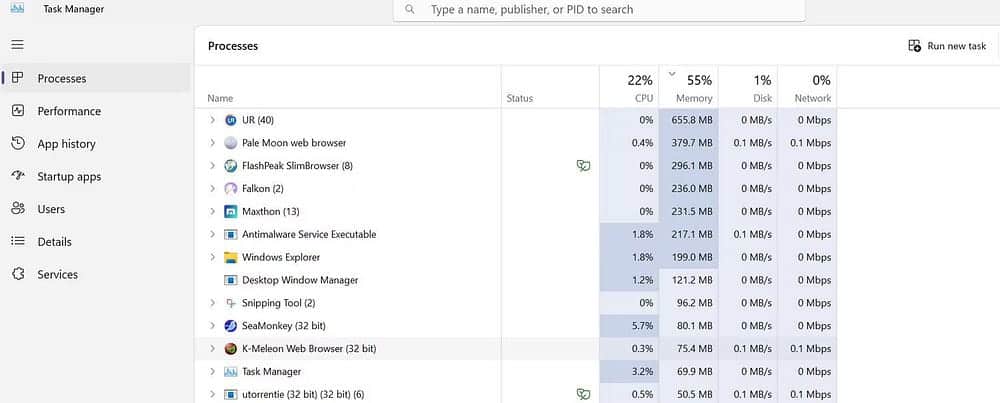The image size is (1000, 403).
Task: Click the 50.5 MB memory value
Action: point(695,395)
